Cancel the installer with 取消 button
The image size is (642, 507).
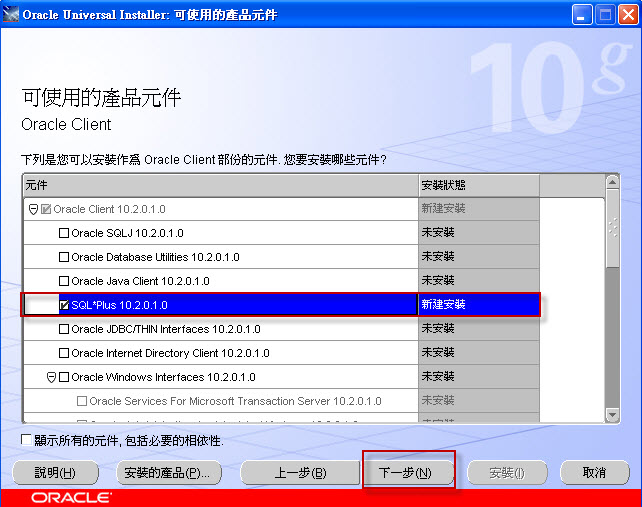pyautogui.click(x=595, y=473)
